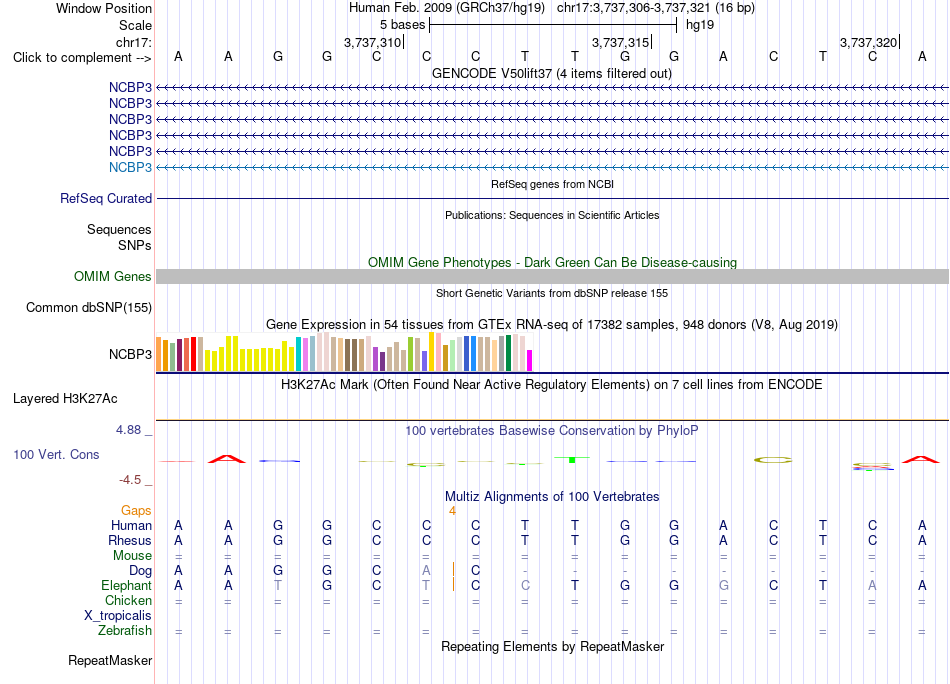Click the Human species label
The width and height of the screenshot is (950, 684).
[131, 525]
